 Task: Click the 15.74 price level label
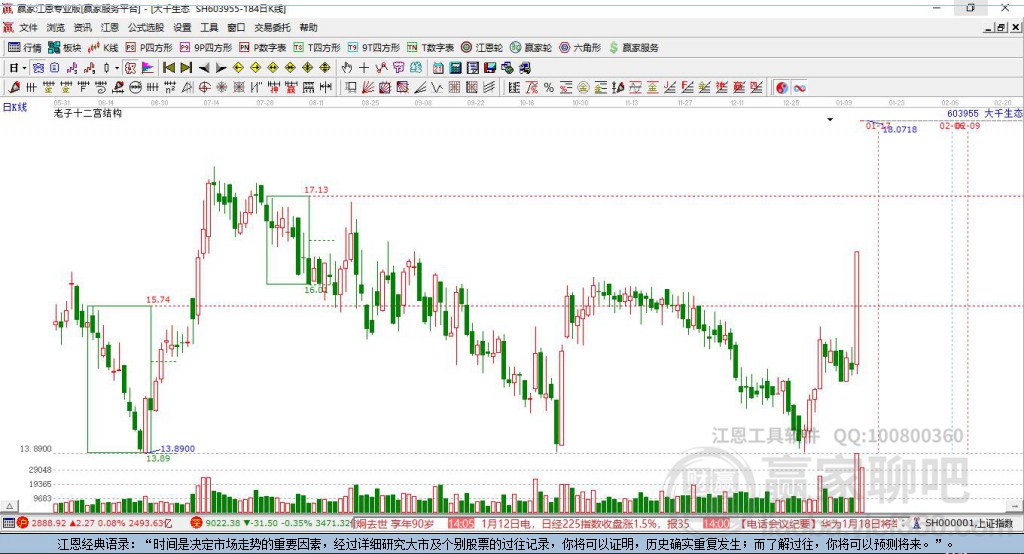click(158, 300)
